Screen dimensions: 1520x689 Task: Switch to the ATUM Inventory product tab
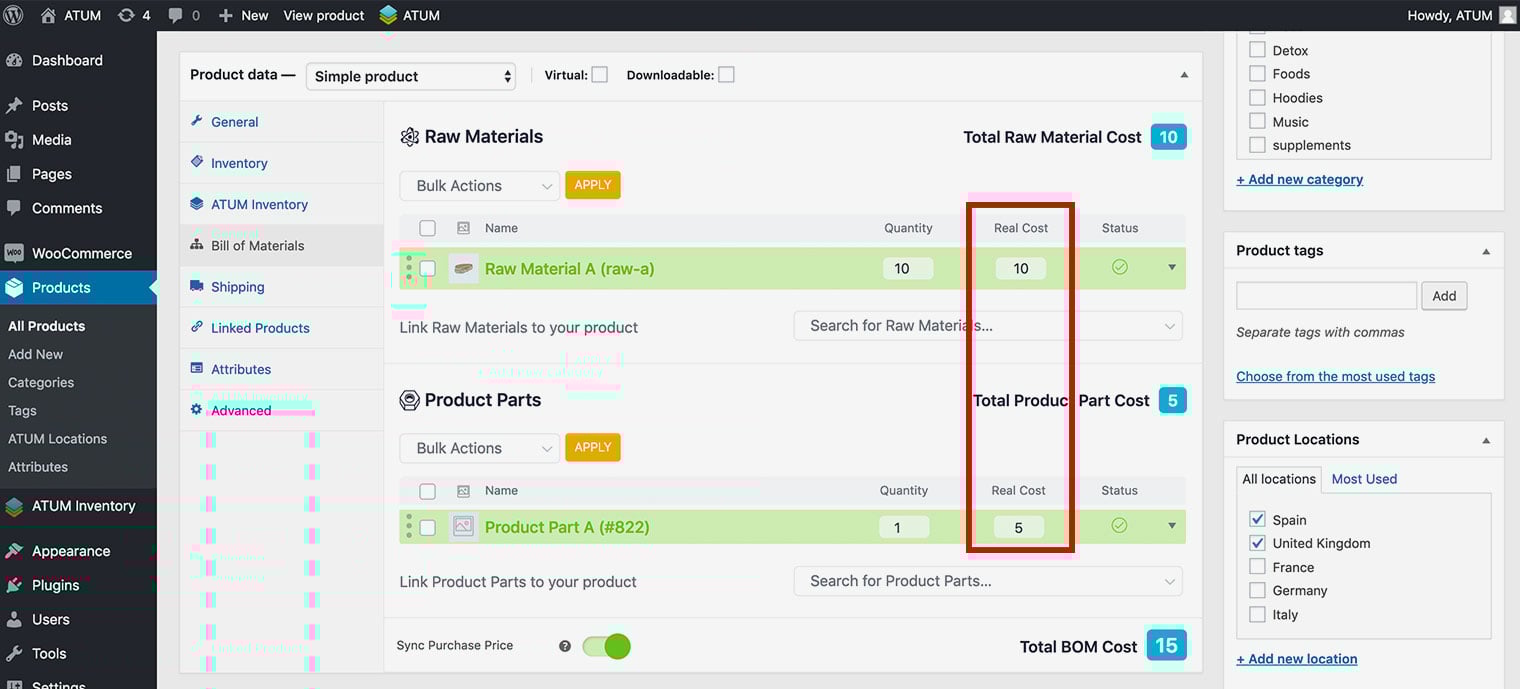[259, 204]
